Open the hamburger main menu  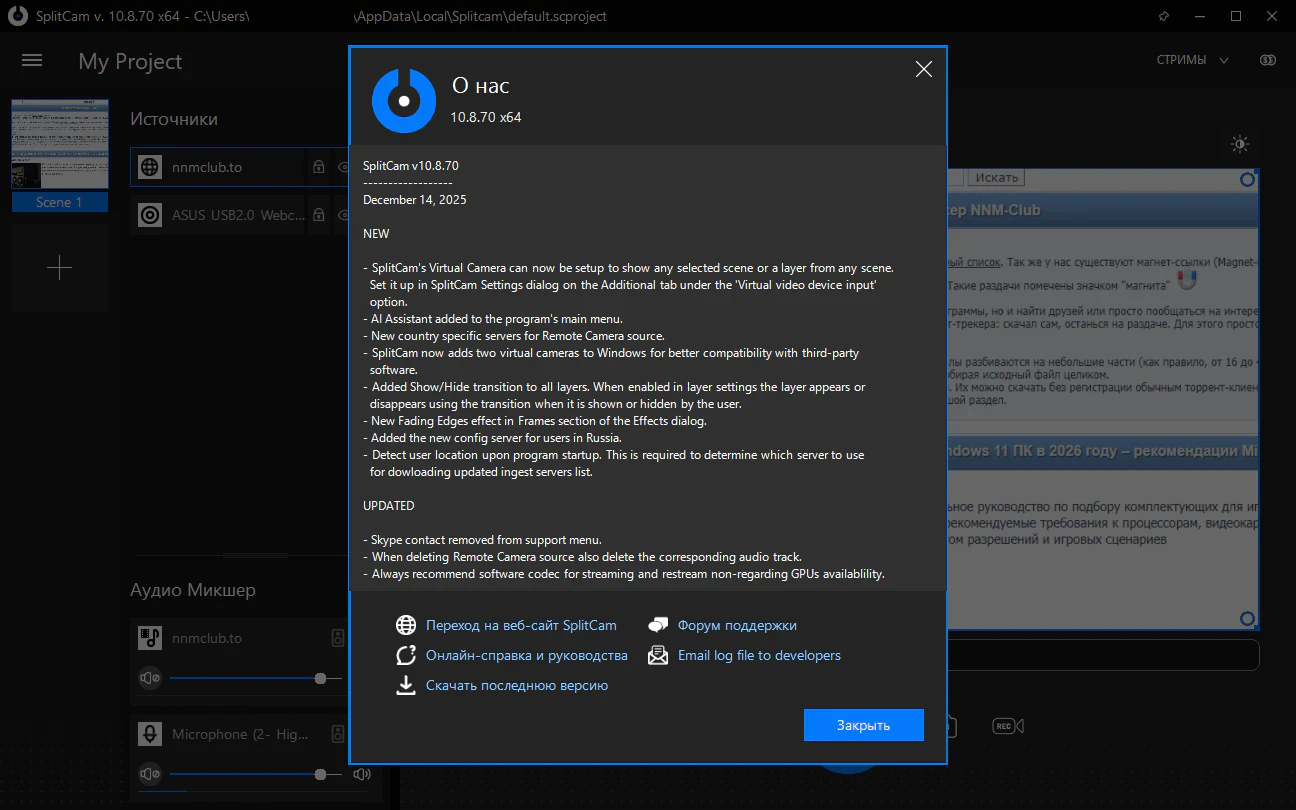pos(32,60)
